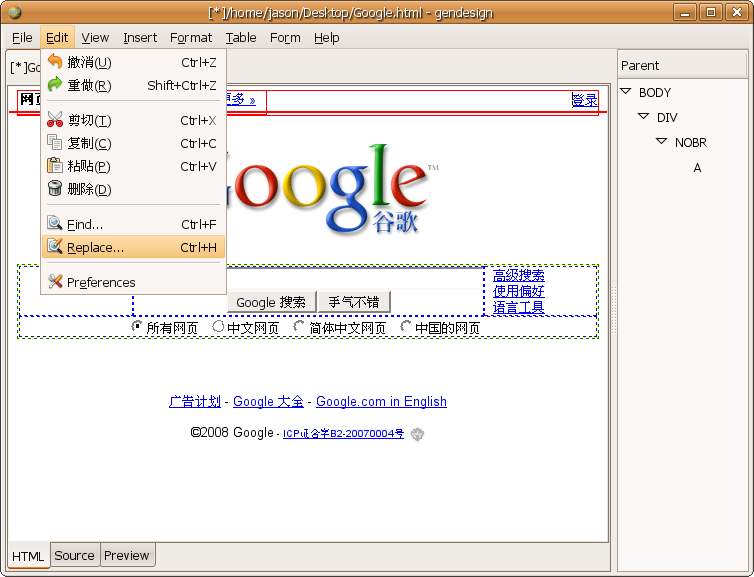Open the Table menu
754x577 pixels.
[x=241, y=38]
